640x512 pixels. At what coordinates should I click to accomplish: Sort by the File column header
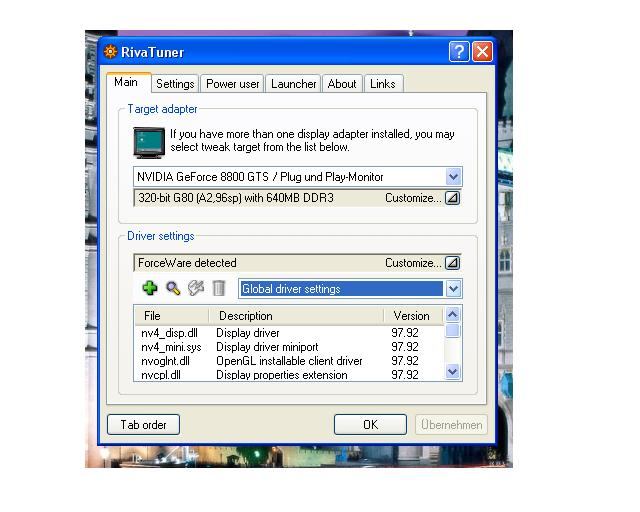tap(172, 316)
